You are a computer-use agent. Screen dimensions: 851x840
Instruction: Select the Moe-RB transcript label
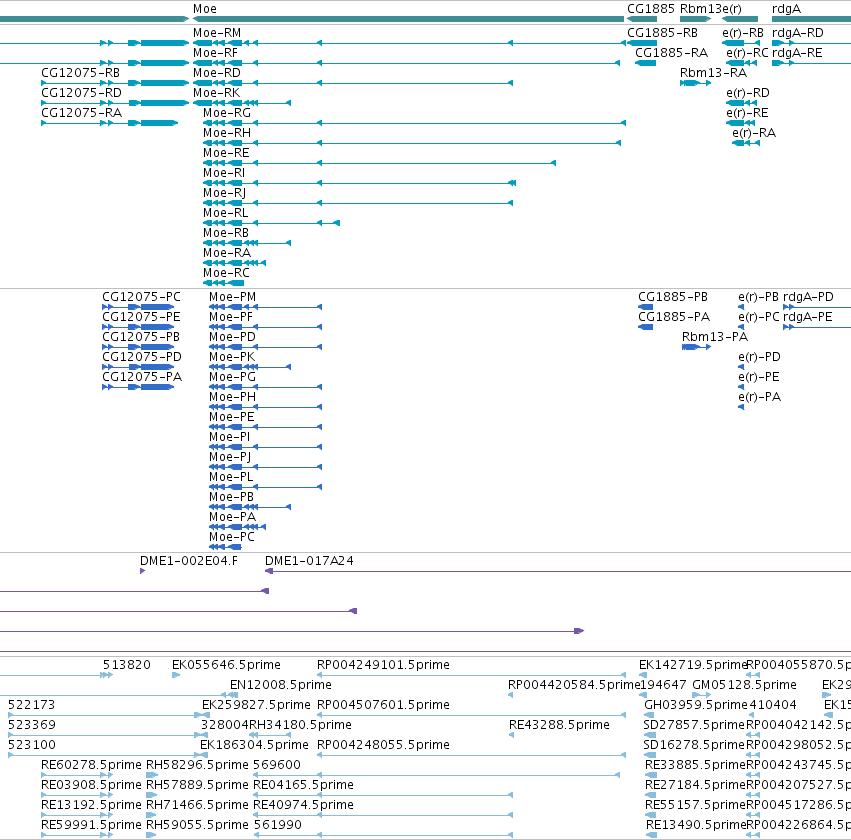tap(226, 233)
